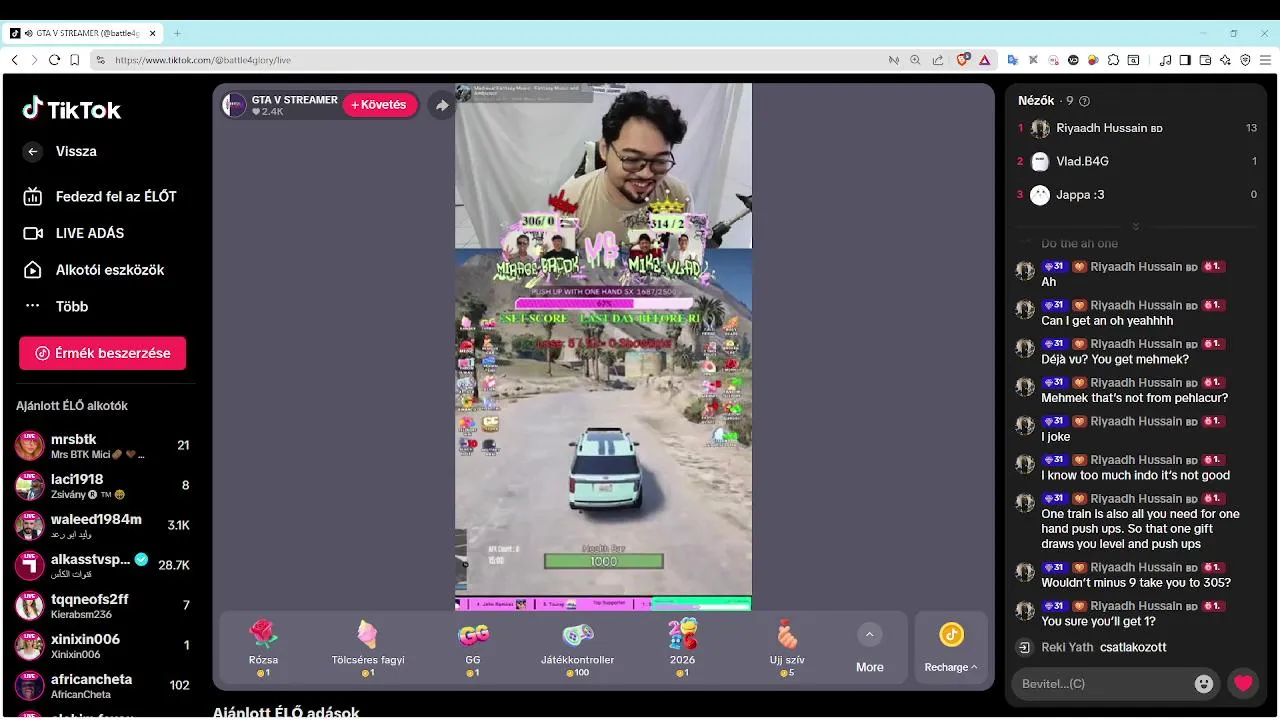
Task: Open Brave Shields lion icon
Action: point(963,60)
